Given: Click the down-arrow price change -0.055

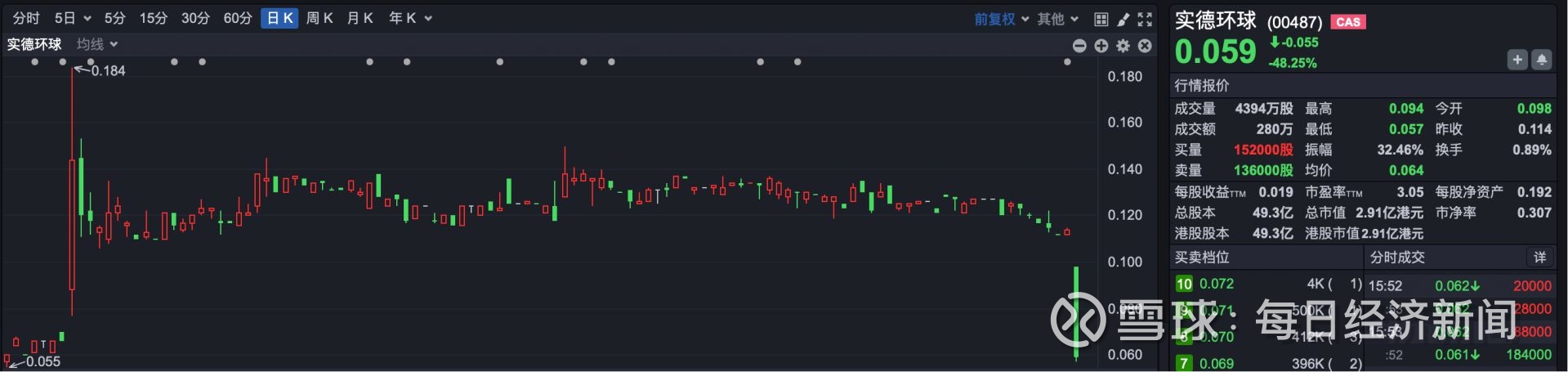Looking at the screenshot, I should (1294, 43).
